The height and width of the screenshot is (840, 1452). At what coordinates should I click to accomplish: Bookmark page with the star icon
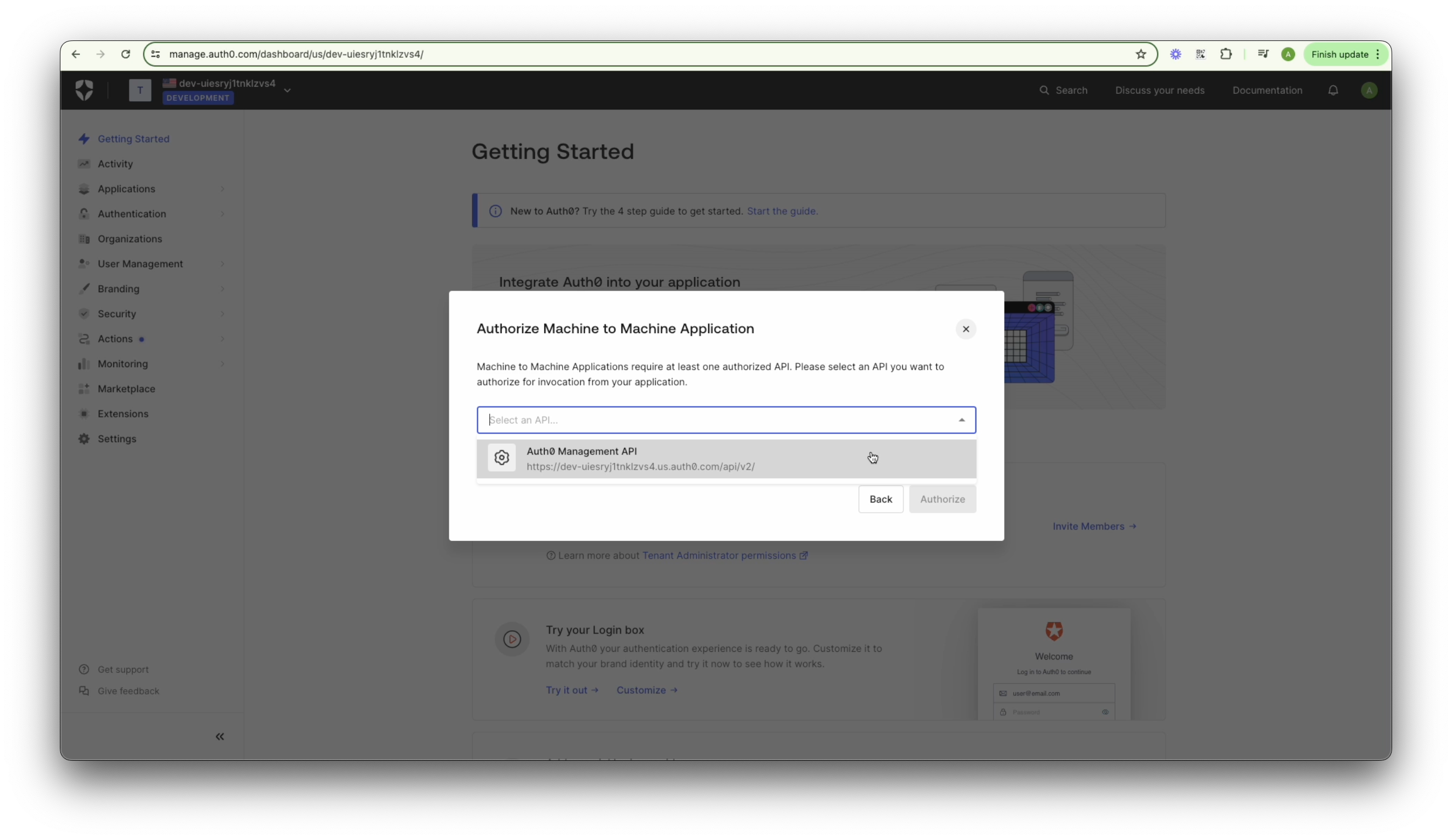click(x=1140, y=54)
